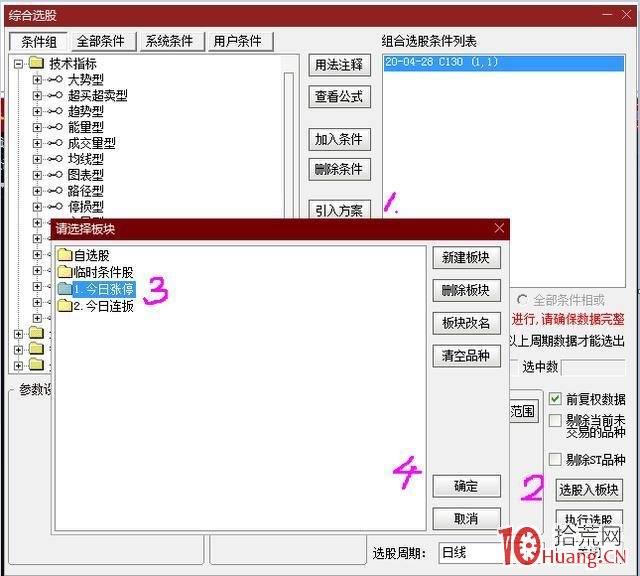Viewport: 640px width, 576px height.
Task: Click the 趋势型 indicator icon
Action: coord(56,111)
